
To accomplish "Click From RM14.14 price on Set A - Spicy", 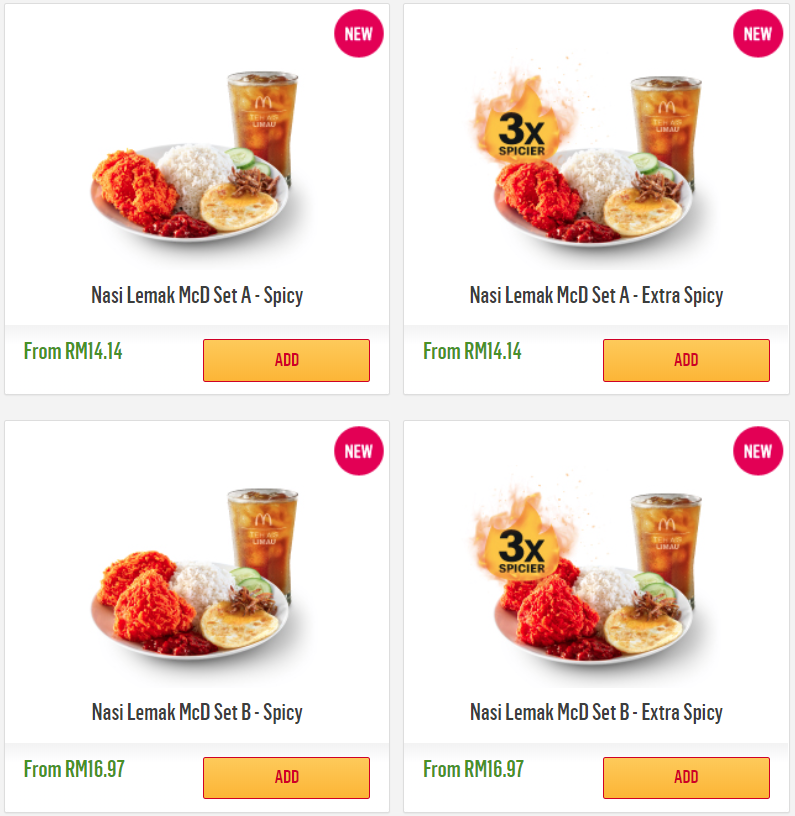I will 73,351.
